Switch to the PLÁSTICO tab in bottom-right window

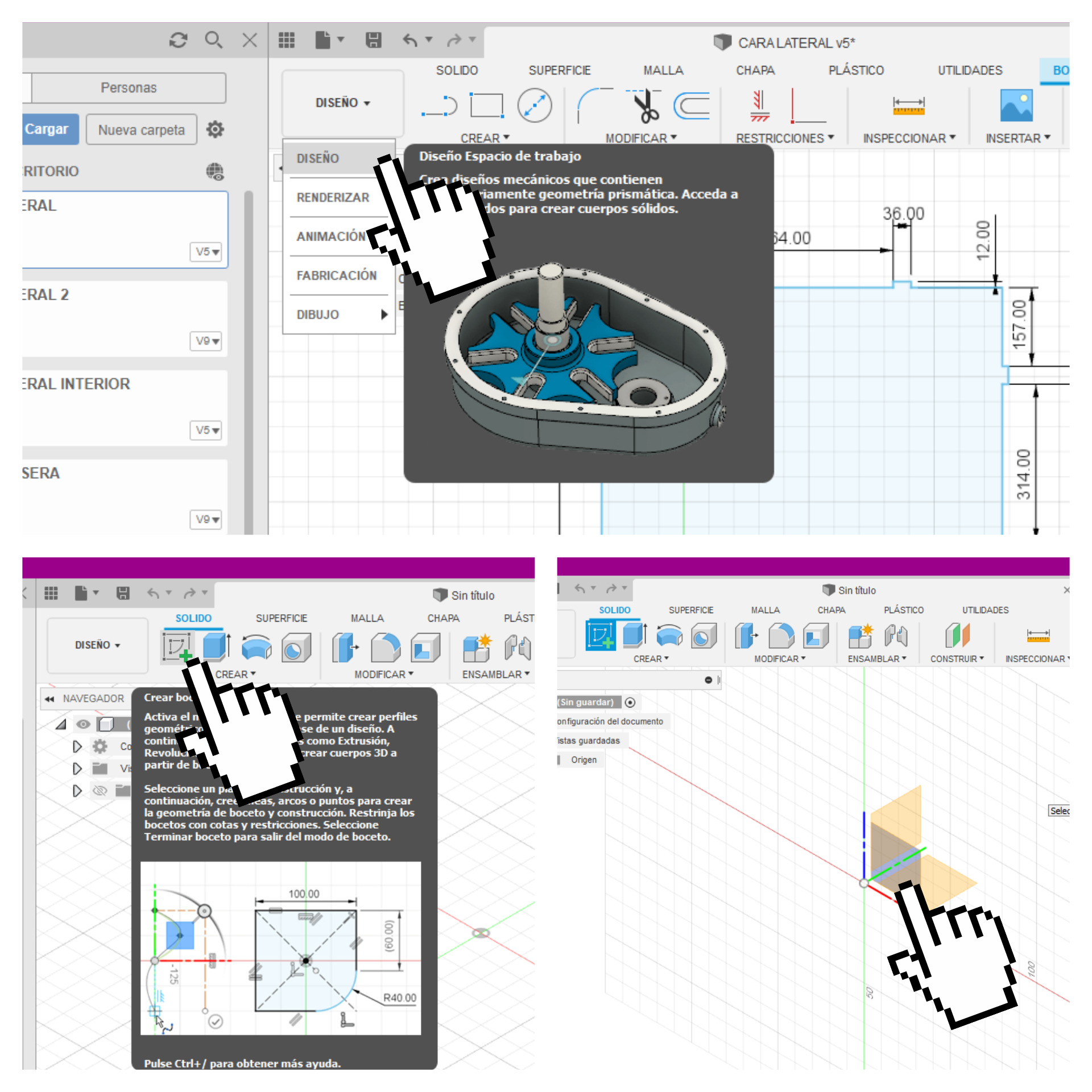(904, 610)
